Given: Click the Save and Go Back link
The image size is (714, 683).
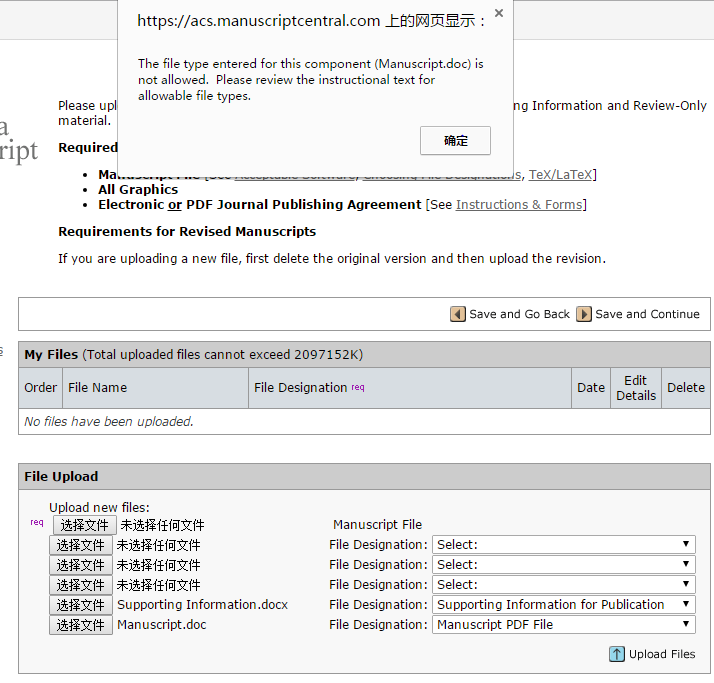Looking at the screenshot, I should [519, 314].
